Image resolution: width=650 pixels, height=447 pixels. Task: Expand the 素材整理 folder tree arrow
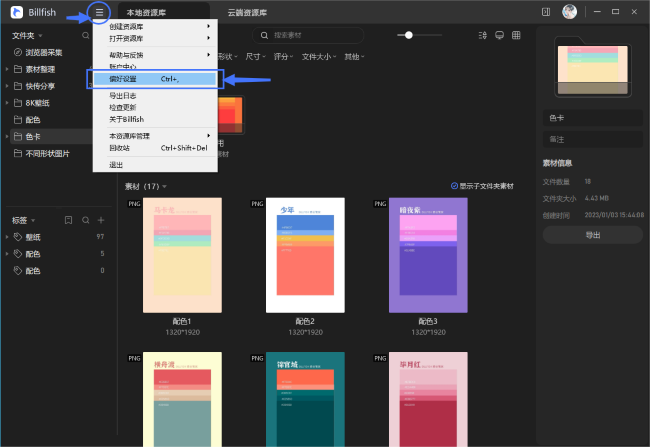7,68
